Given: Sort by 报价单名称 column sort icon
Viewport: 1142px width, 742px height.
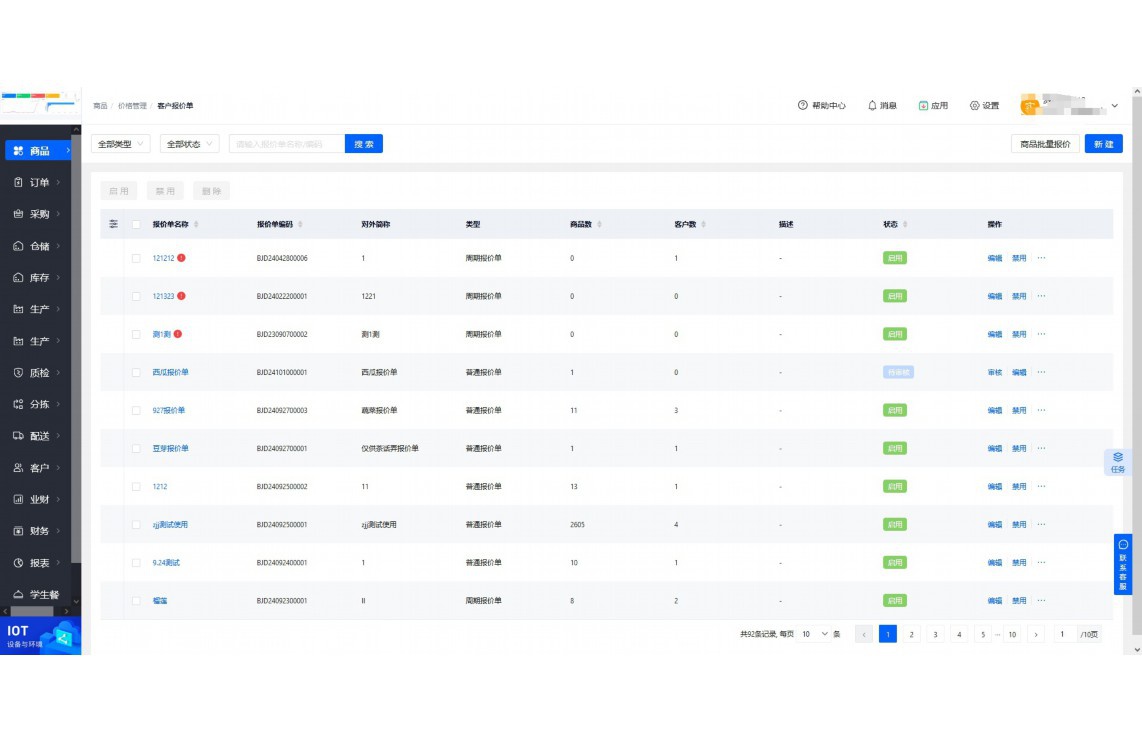Looking at the screenshot, I should coord(196,224).
